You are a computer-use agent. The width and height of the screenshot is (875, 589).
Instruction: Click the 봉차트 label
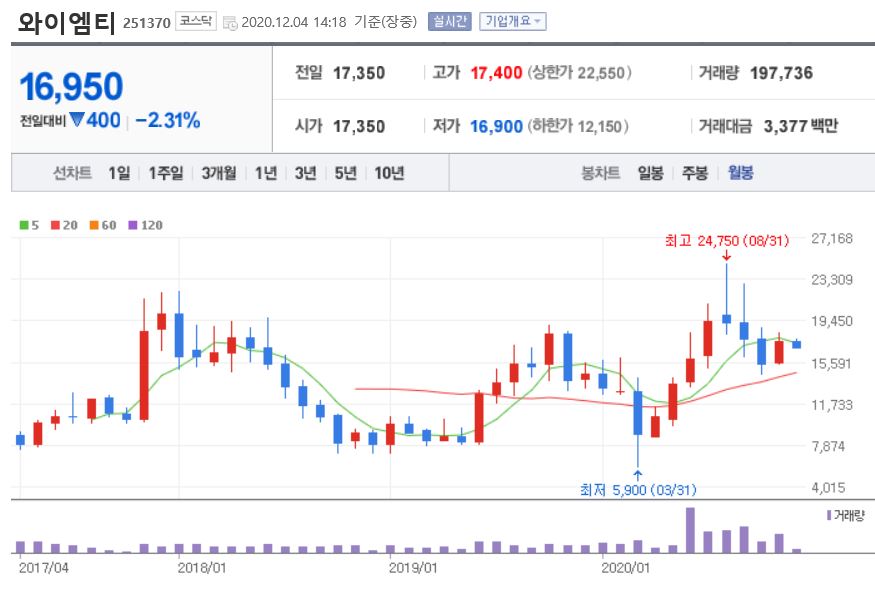click(x=600, y=173)
